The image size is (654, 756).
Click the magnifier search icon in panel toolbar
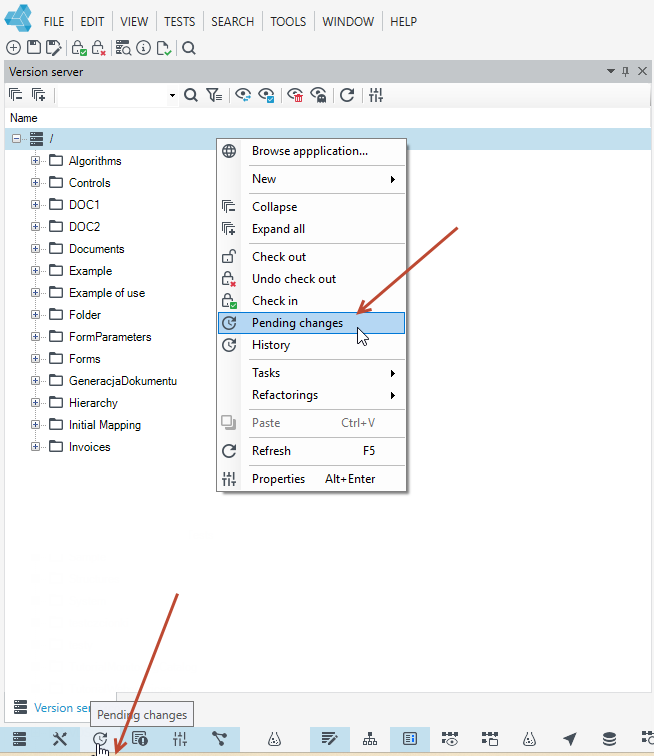pos(191,95)
